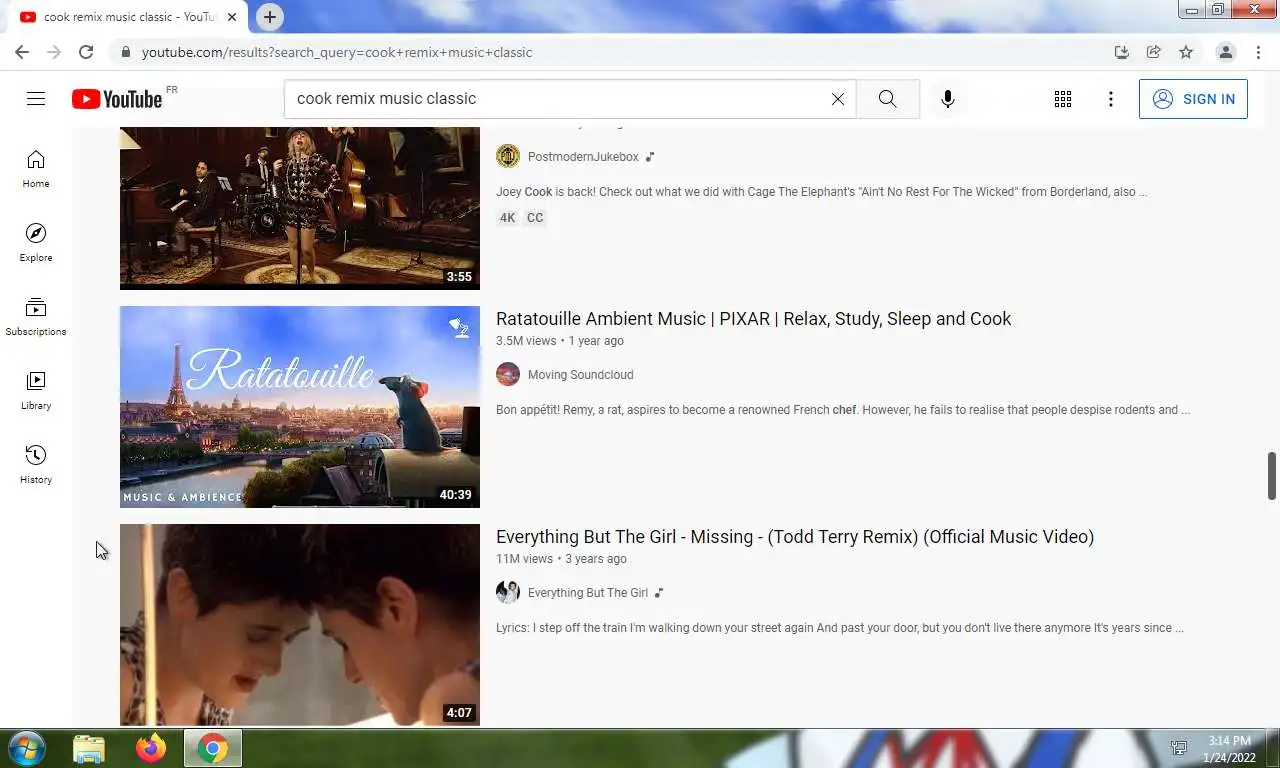The width and height of the screenshot is (1280, 768).
Task: Start voice search with the microphone icon
Action: click(x=948, y=98)
